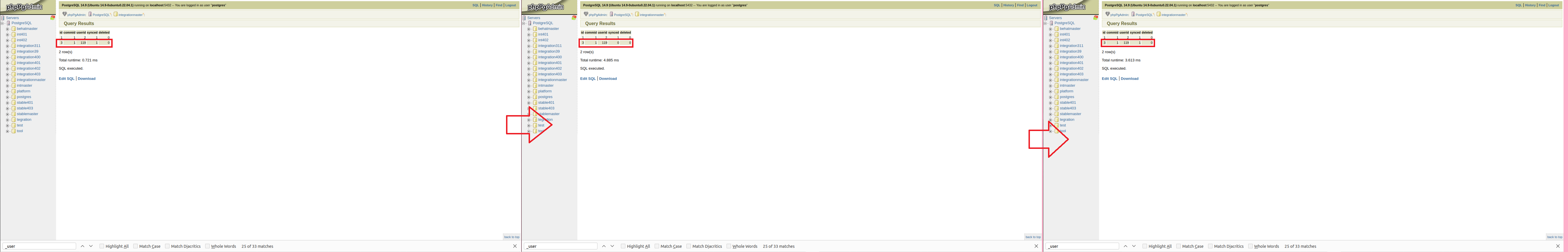Expand platform node in 3.613 ms window

pos(1051,91)
